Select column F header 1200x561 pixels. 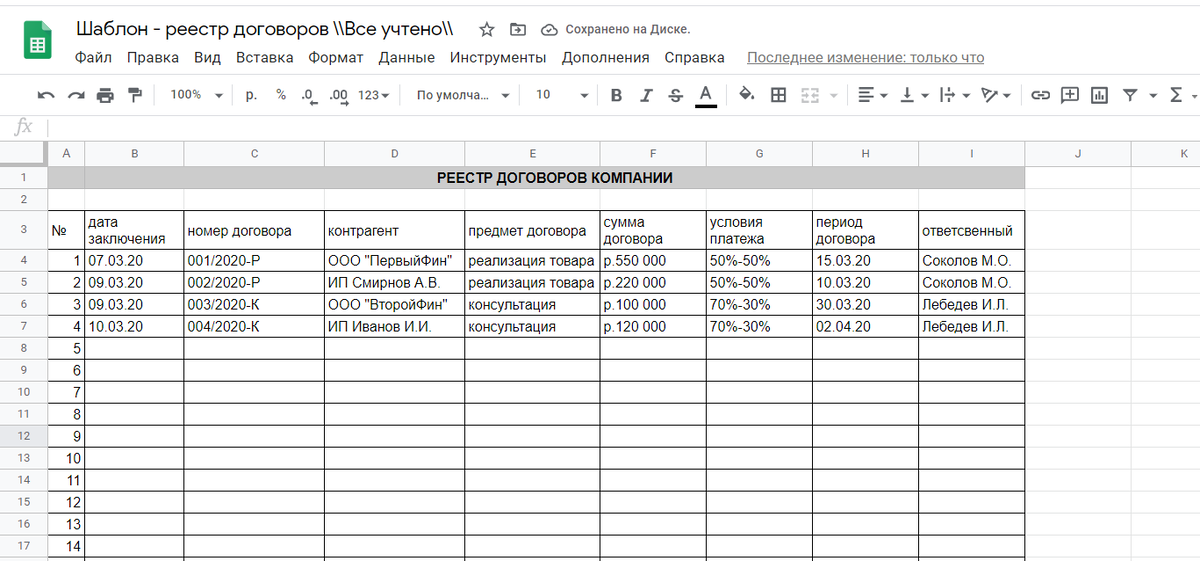click(653, 153)
